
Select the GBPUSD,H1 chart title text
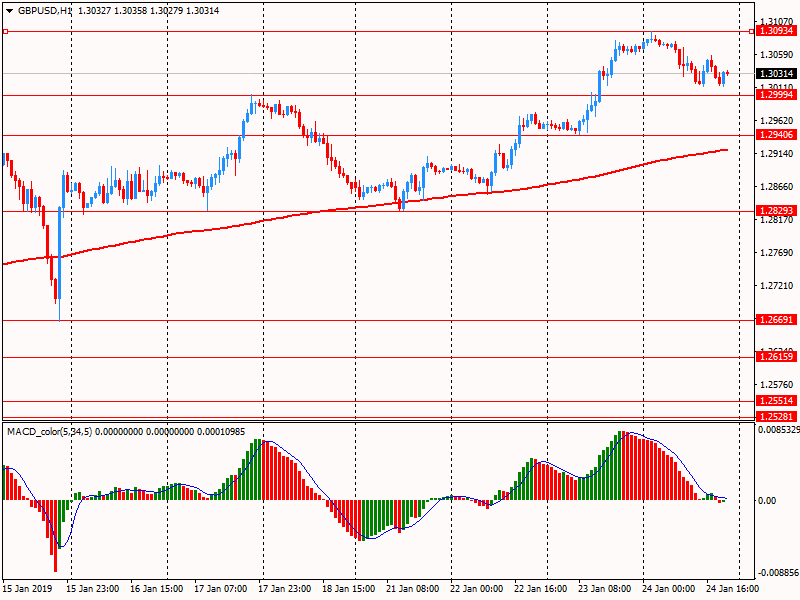[x=44, y=11]
